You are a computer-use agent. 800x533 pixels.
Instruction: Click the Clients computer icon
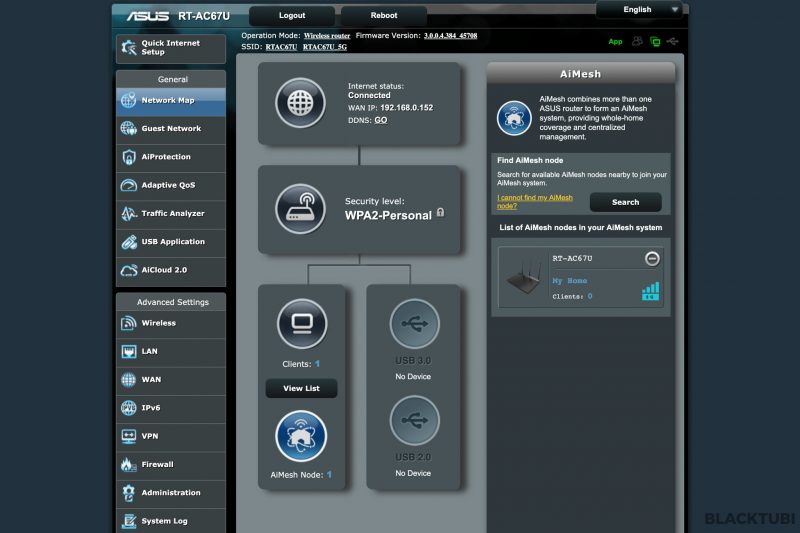(x=302, y=324)
